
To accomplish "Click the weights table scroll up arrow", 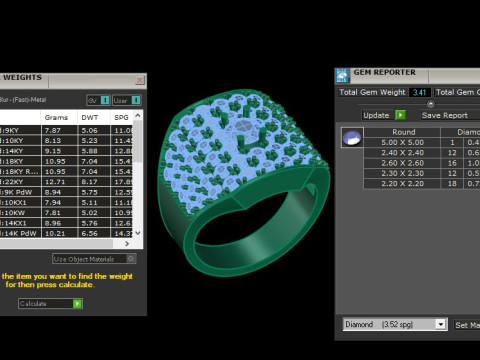I will 138,115.
